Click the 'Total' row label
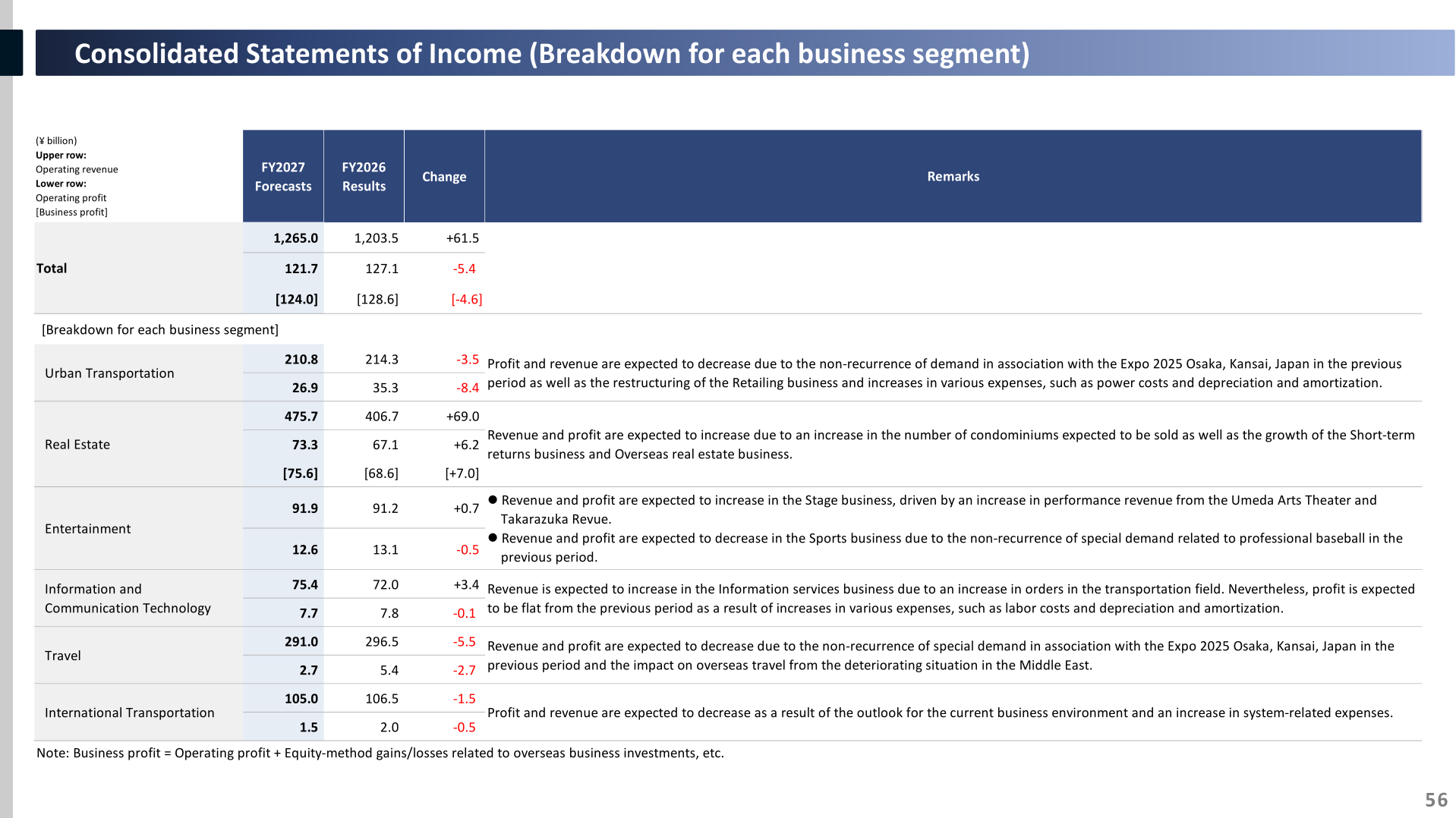Viewport: 1456px width, 818px height. (x=52, y=269)
